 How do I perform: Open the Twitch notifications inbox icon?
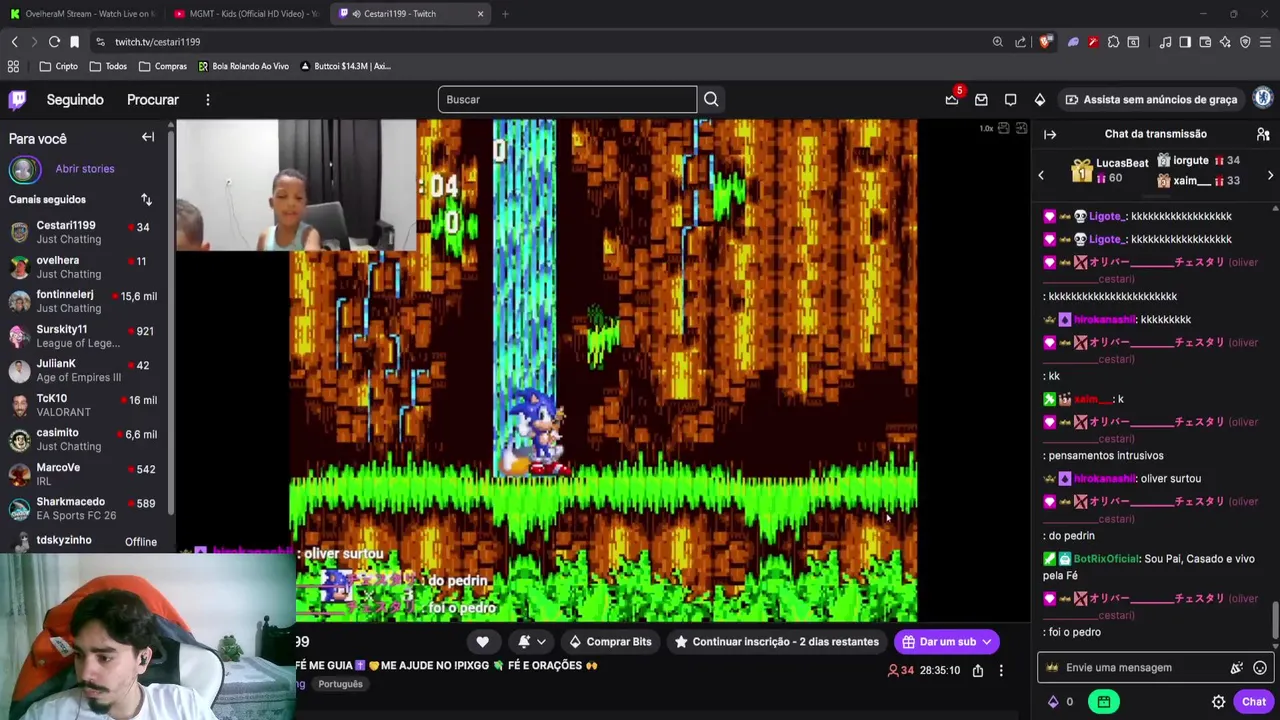(x=981, y=99)
